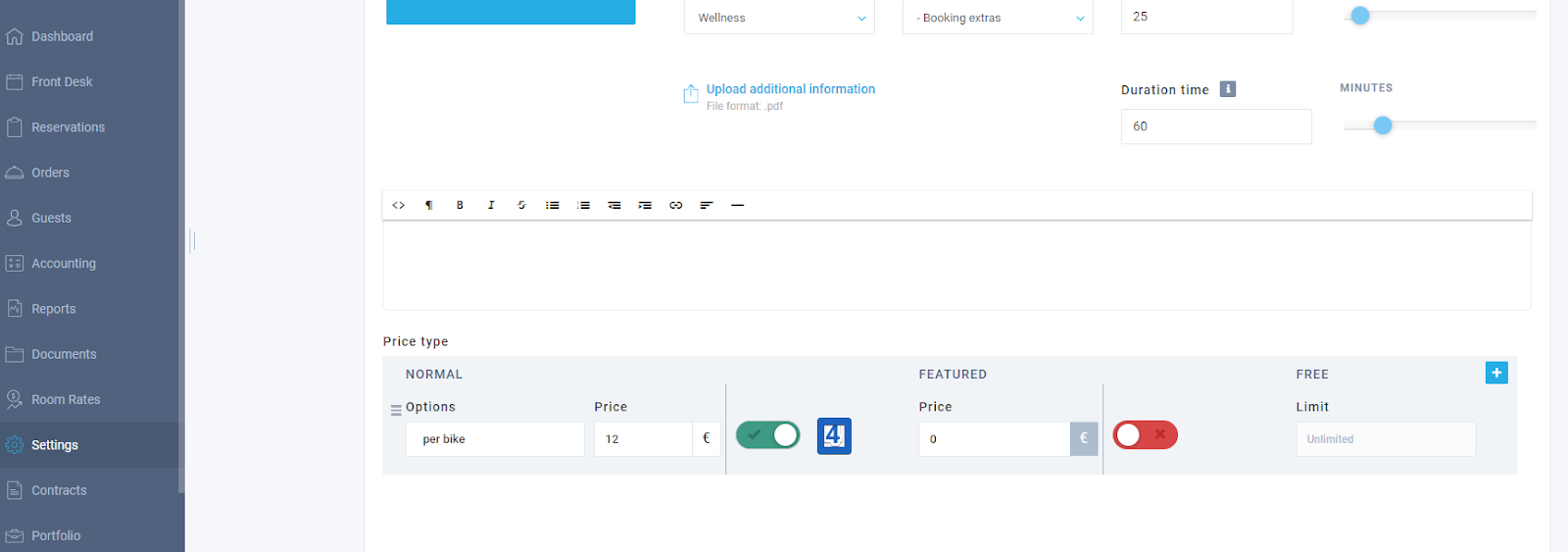Enable the red free toggle

point(1146,435)
